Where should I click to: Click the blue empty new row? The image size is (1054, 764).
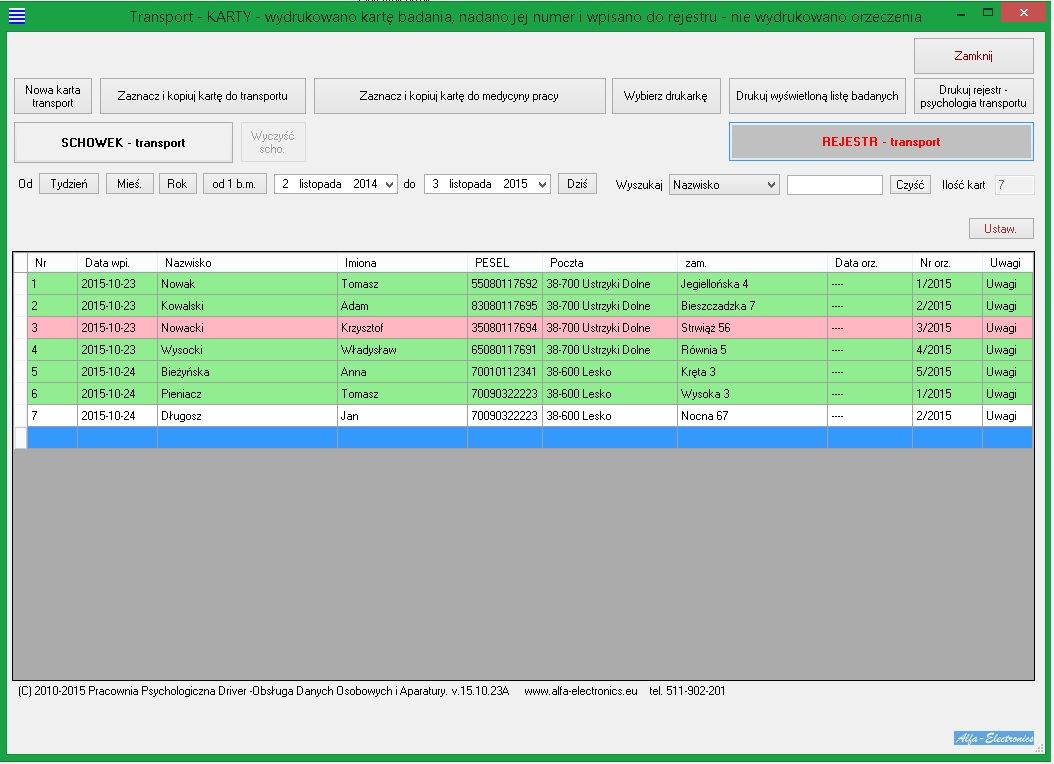tap(530, 437)
